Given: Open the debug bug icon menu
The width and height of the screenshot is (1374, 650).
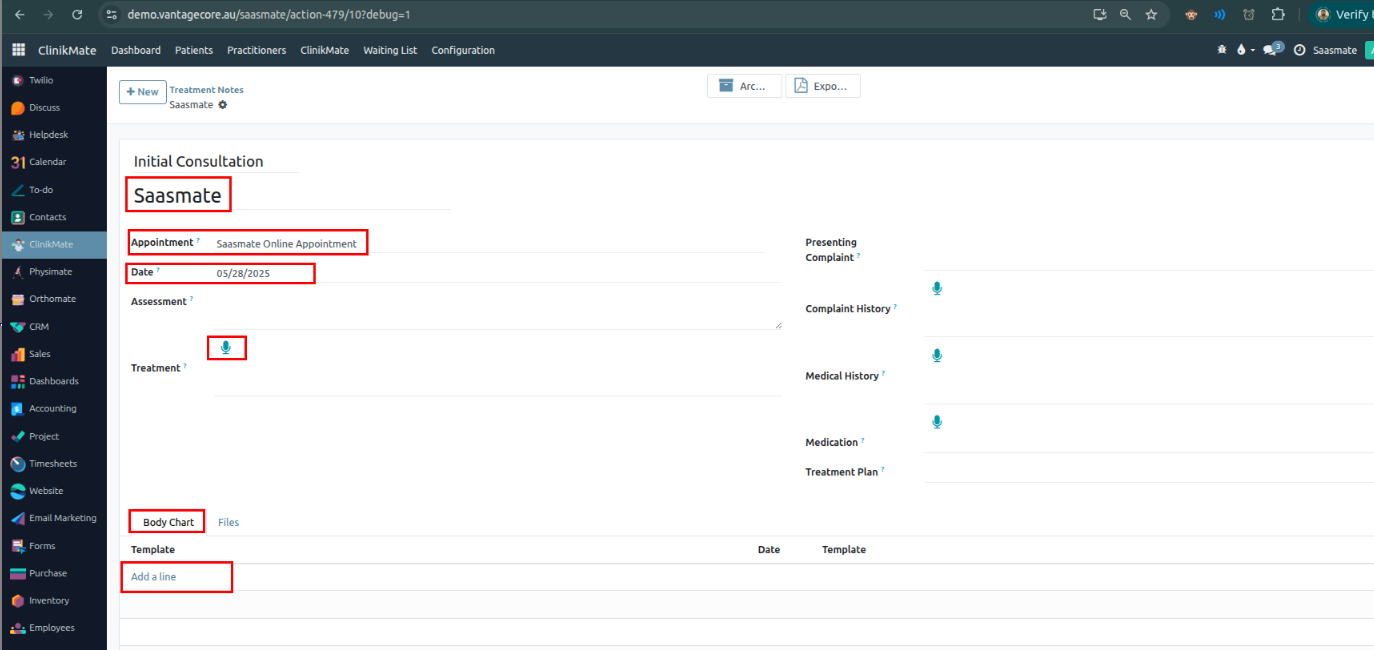Looking at the screenshot, I should tap(1221, 50).
